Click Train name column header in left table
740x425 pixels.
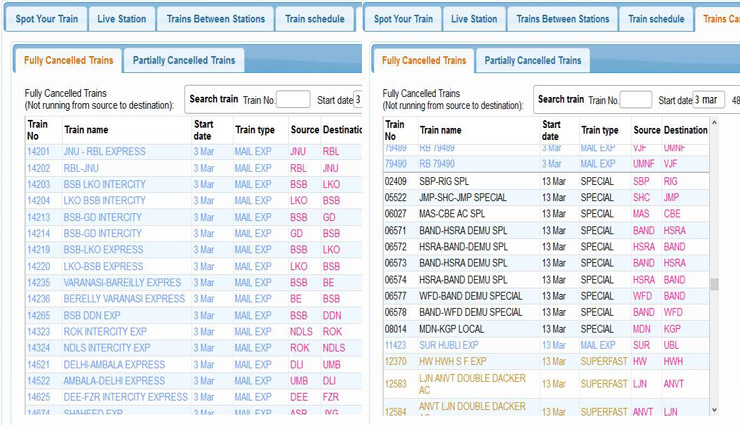tap(86, 130)
